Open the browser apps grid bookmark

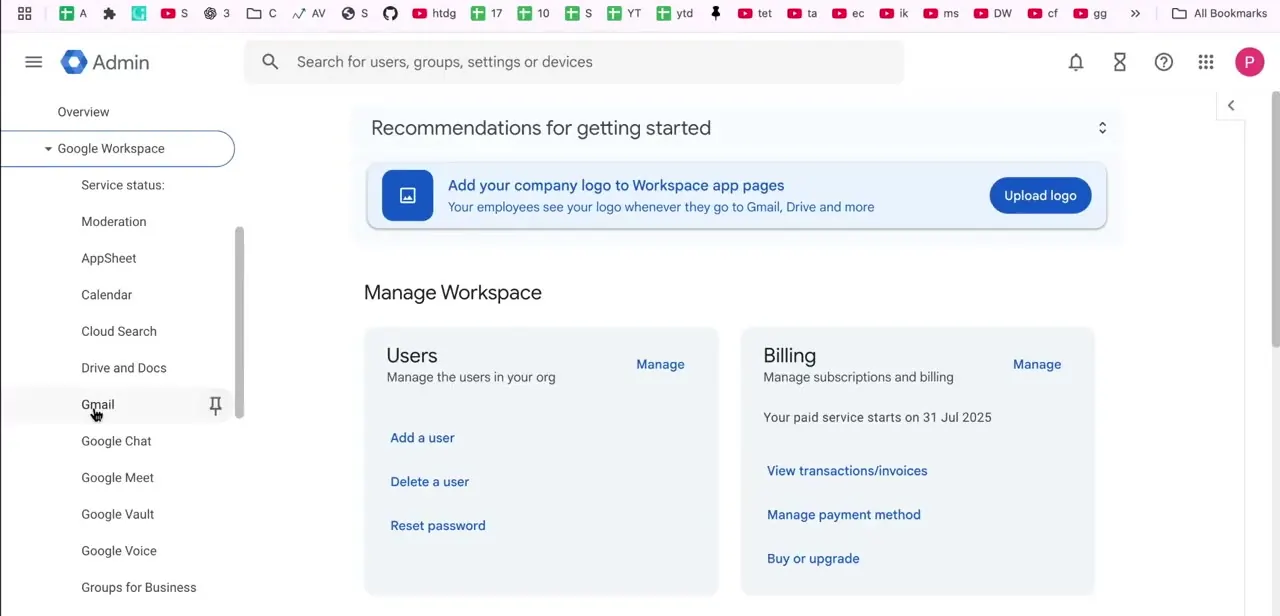(25, 13)
